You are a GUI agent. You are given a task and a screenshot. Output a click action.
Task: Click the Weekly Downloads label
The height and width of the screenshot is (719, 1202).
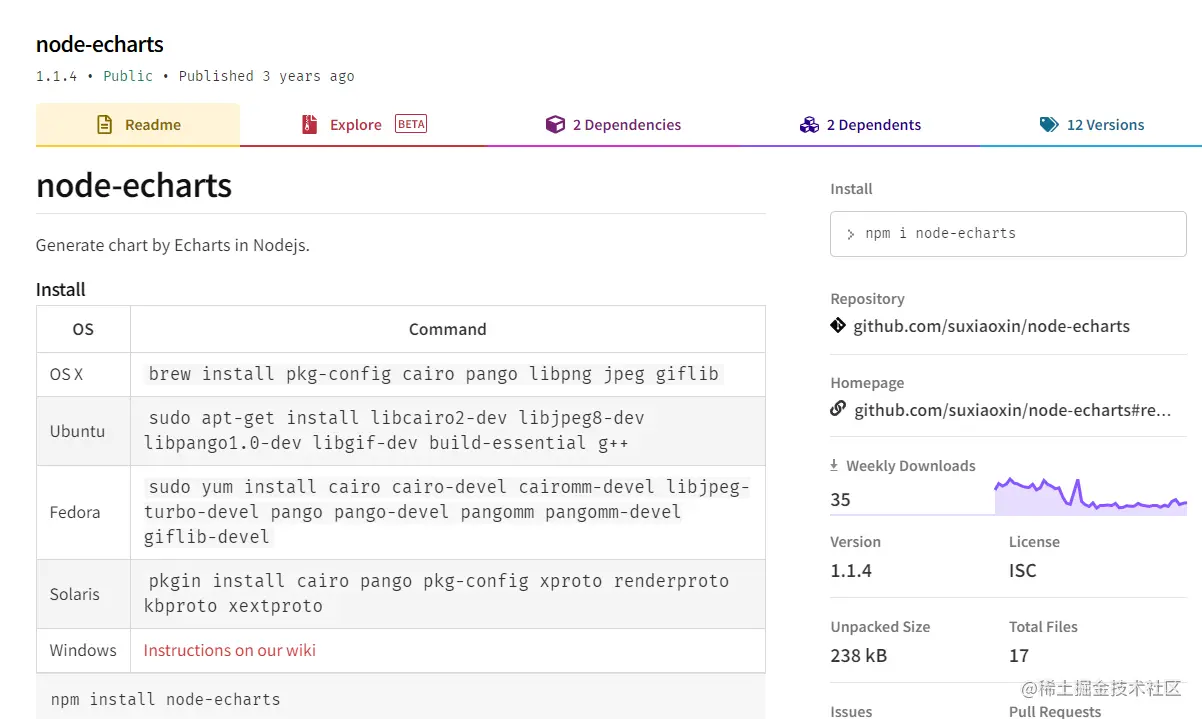[911, 465]
